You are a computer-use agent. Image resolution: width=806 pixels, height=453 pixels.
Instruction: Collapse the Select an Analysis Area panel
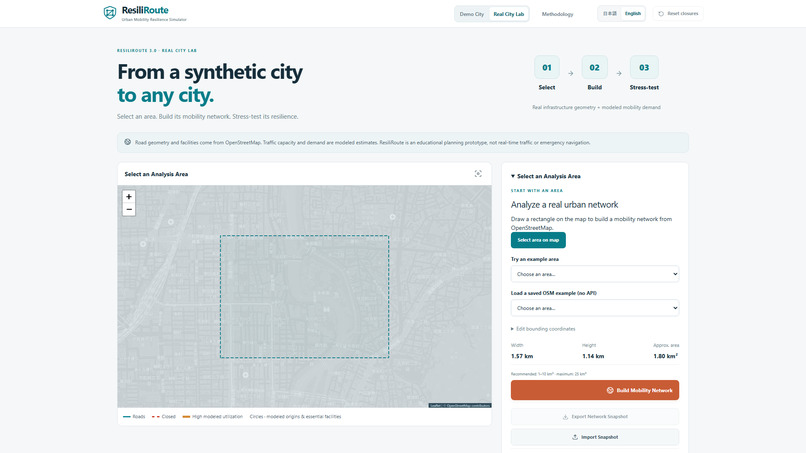[545, 176]
